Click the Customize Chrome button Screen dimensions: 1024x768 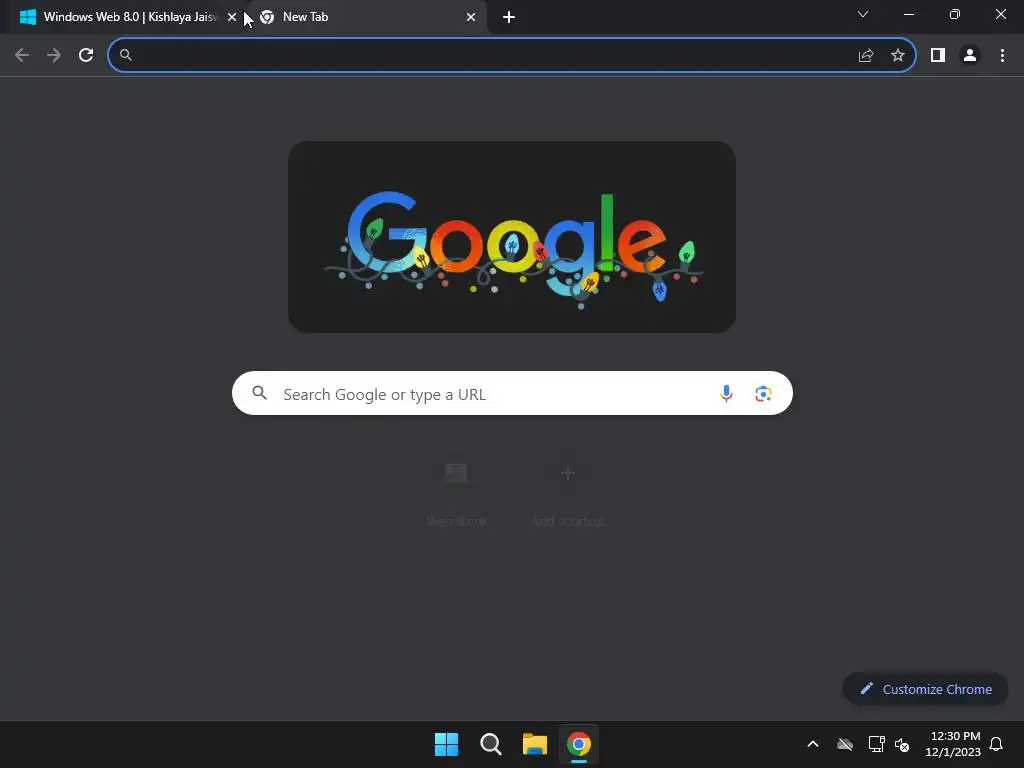pyautogui.click(x=925, y=689)
